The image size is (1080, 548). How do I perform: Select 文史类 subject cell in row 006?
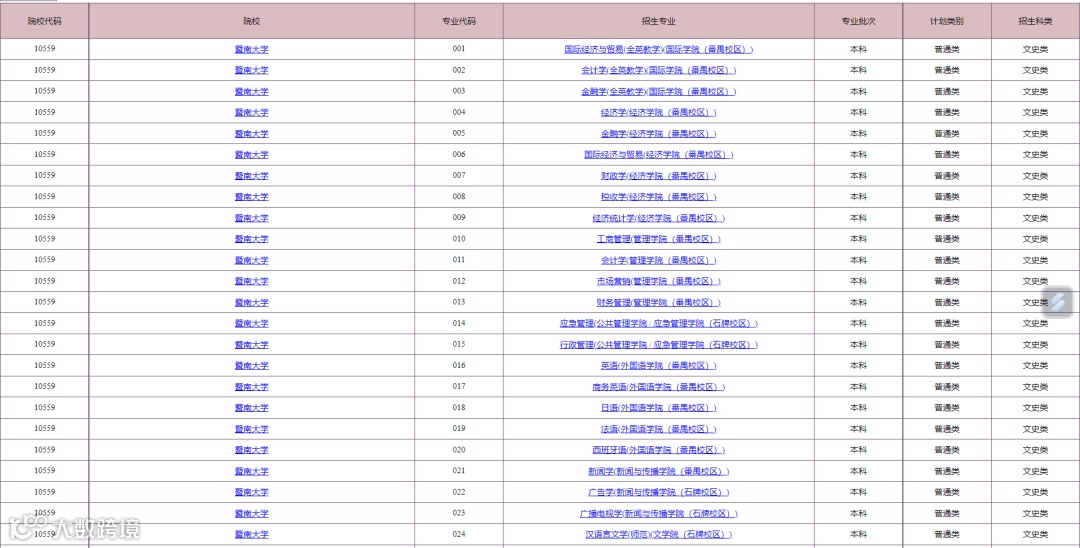(1035, 155)
